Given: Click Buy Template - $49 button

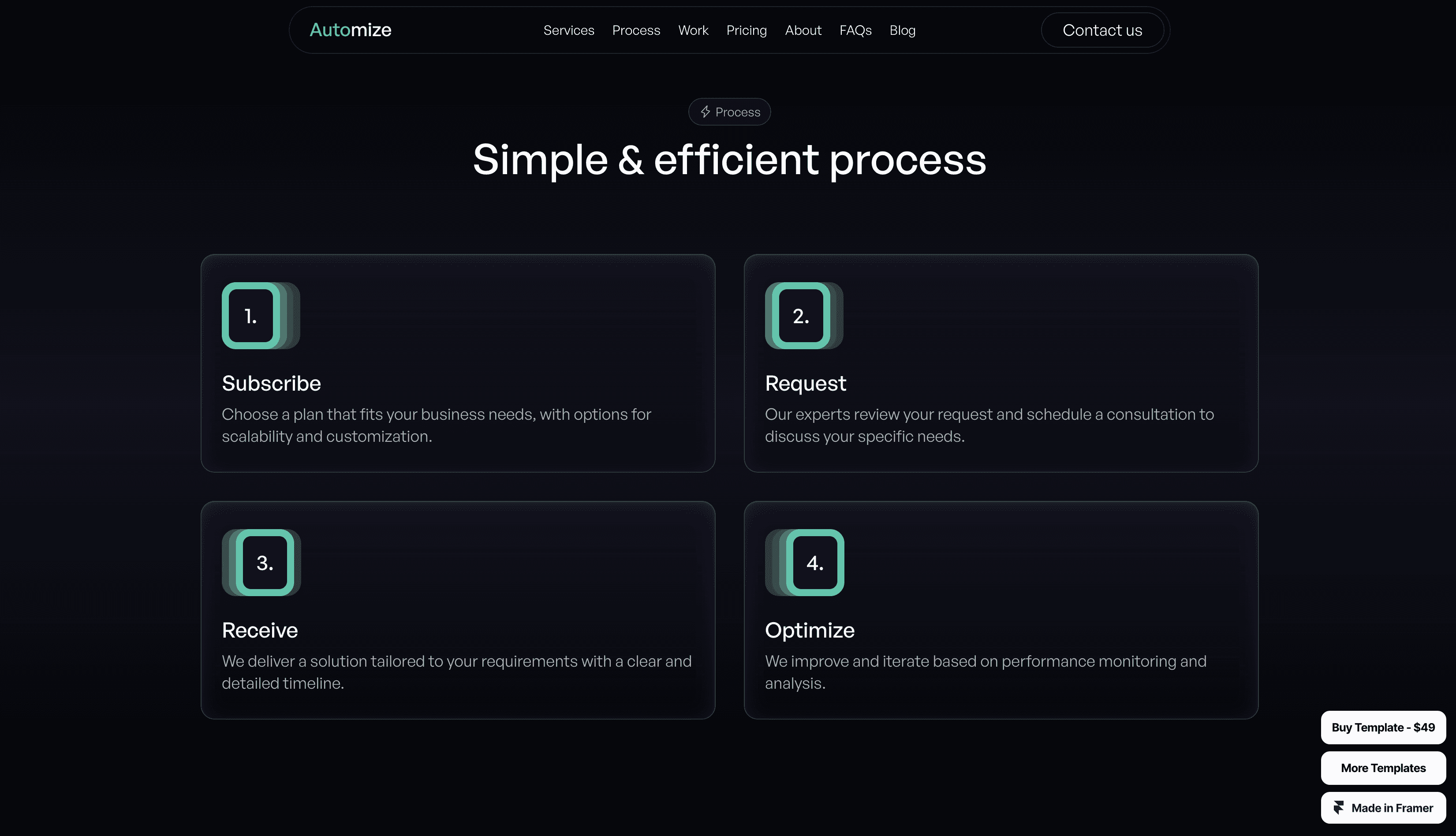Looking at the screenshot, I should pos(1382,728).
